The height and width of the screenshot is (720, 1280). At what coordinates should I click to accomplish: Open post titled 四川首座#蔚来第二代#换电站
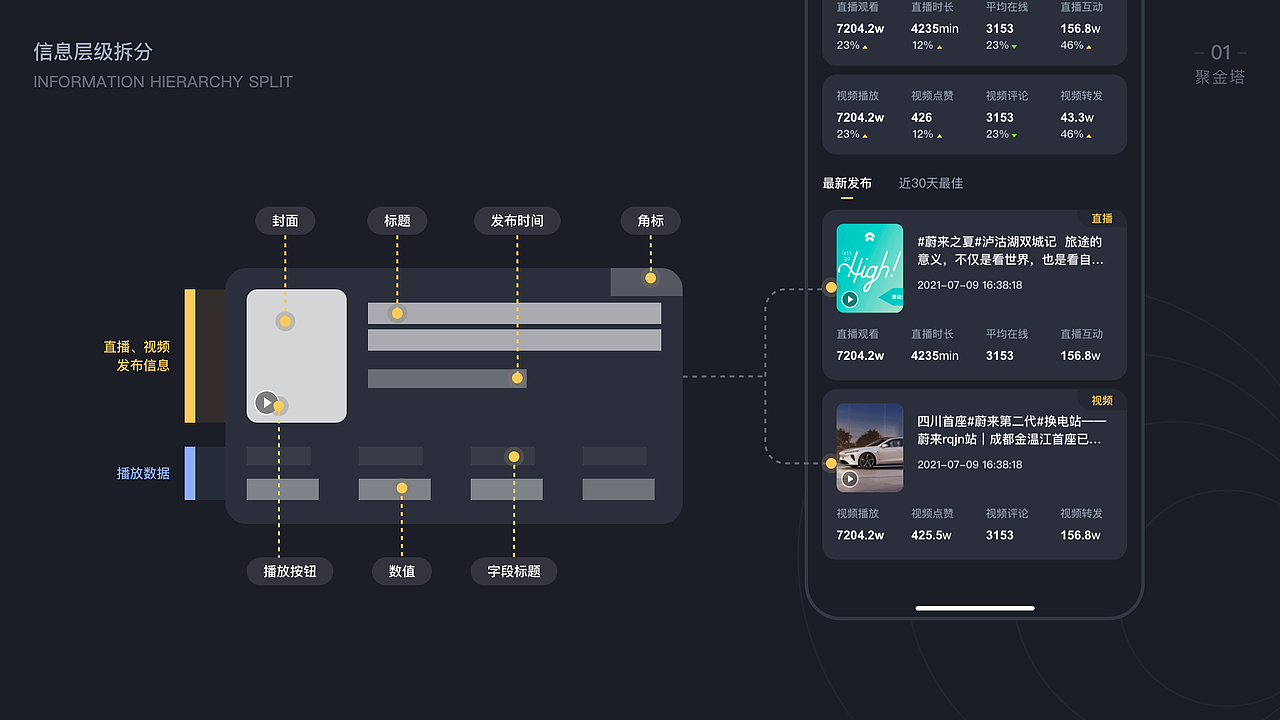(1011, 430)
